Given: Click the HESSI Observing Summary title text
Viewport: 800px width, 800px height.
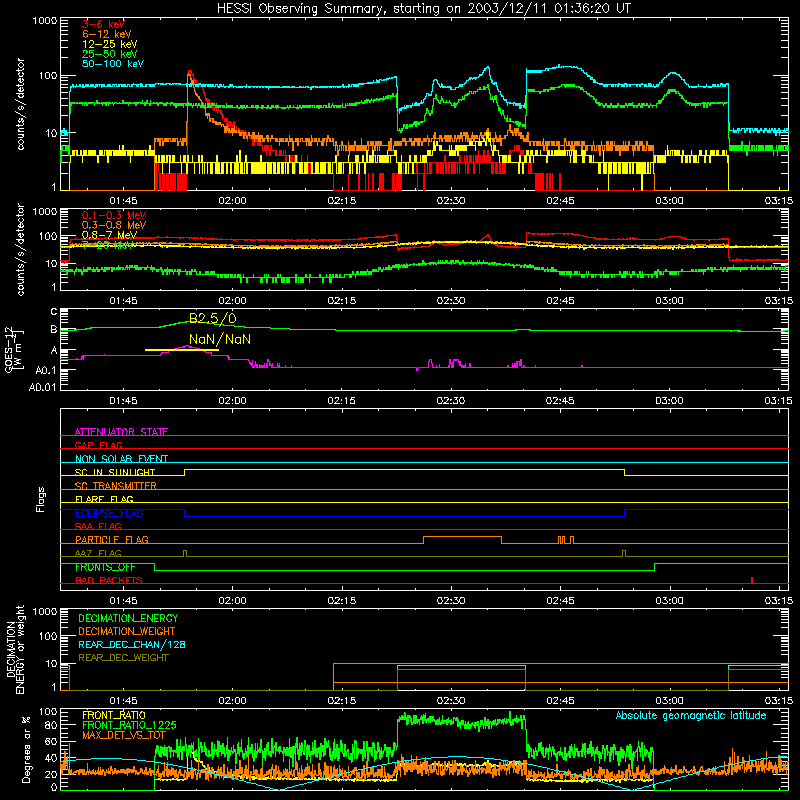Looking at the screenshot, I should [423, 8].
